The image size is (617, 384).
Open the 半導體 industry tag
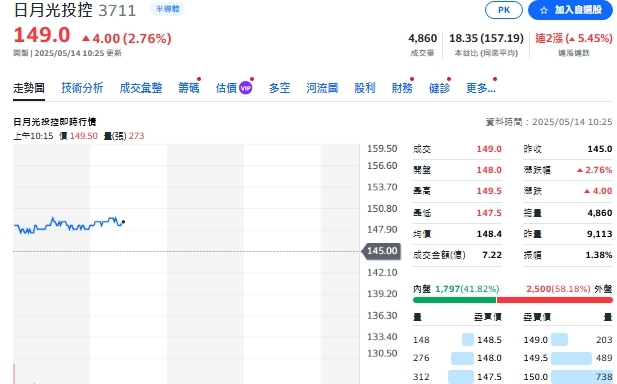(167, 9)
